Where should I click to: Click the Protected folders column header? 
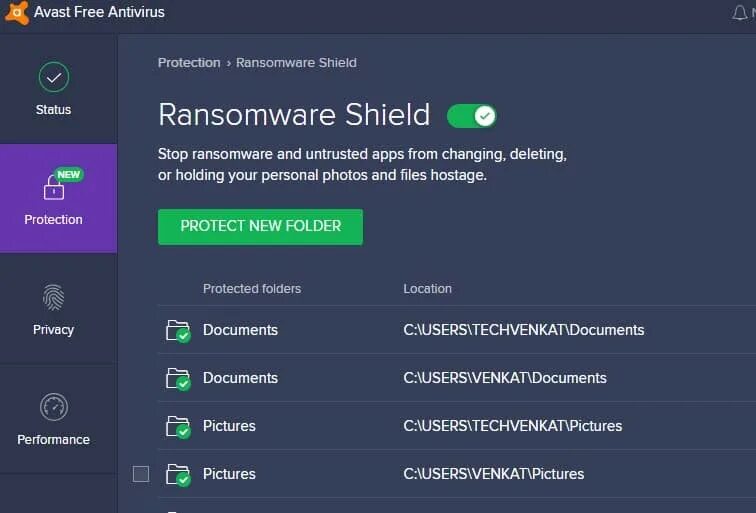(x=252, y=288)
